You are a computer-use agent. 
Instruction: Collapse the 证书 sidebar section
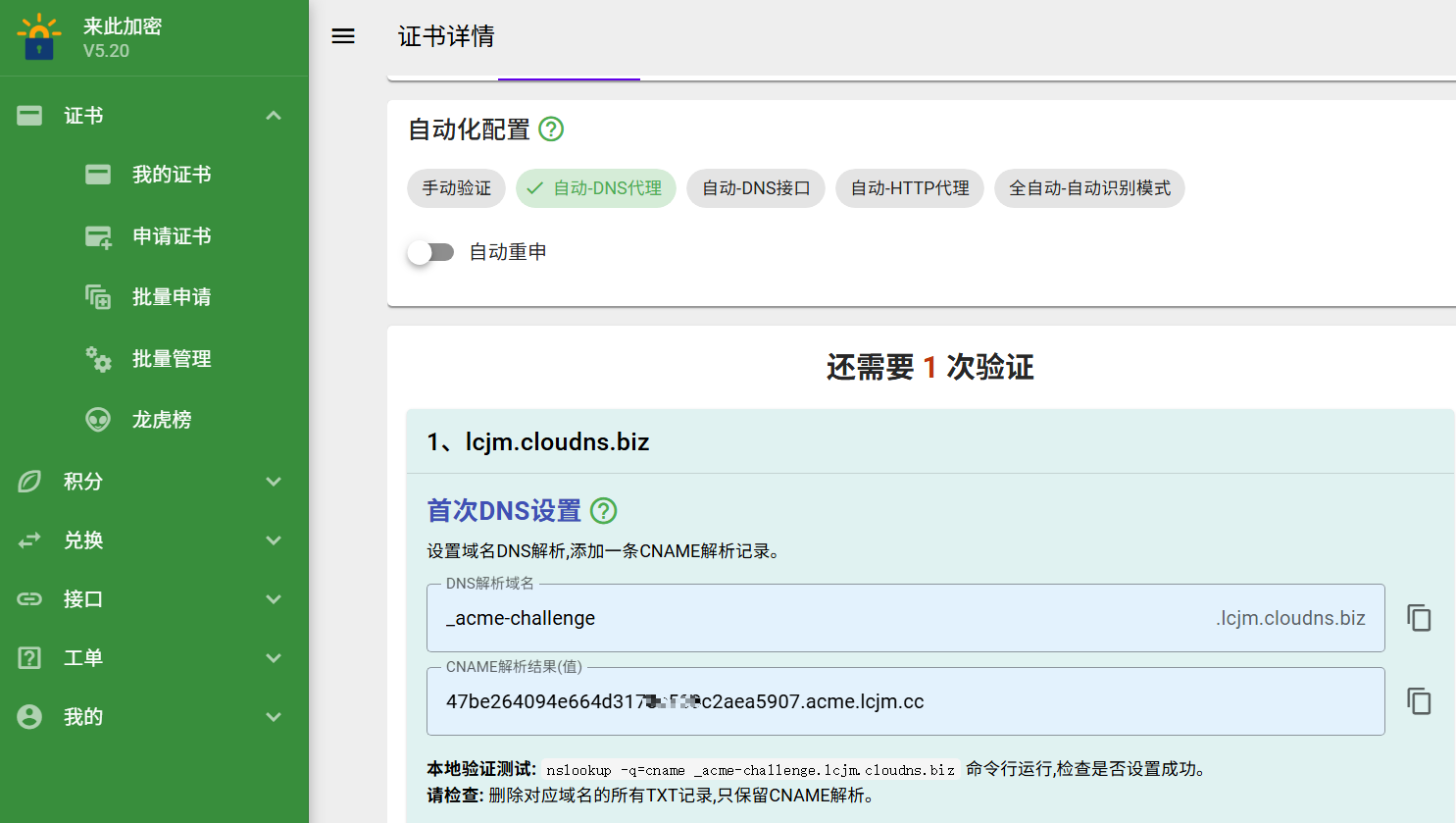pos(274,116)
